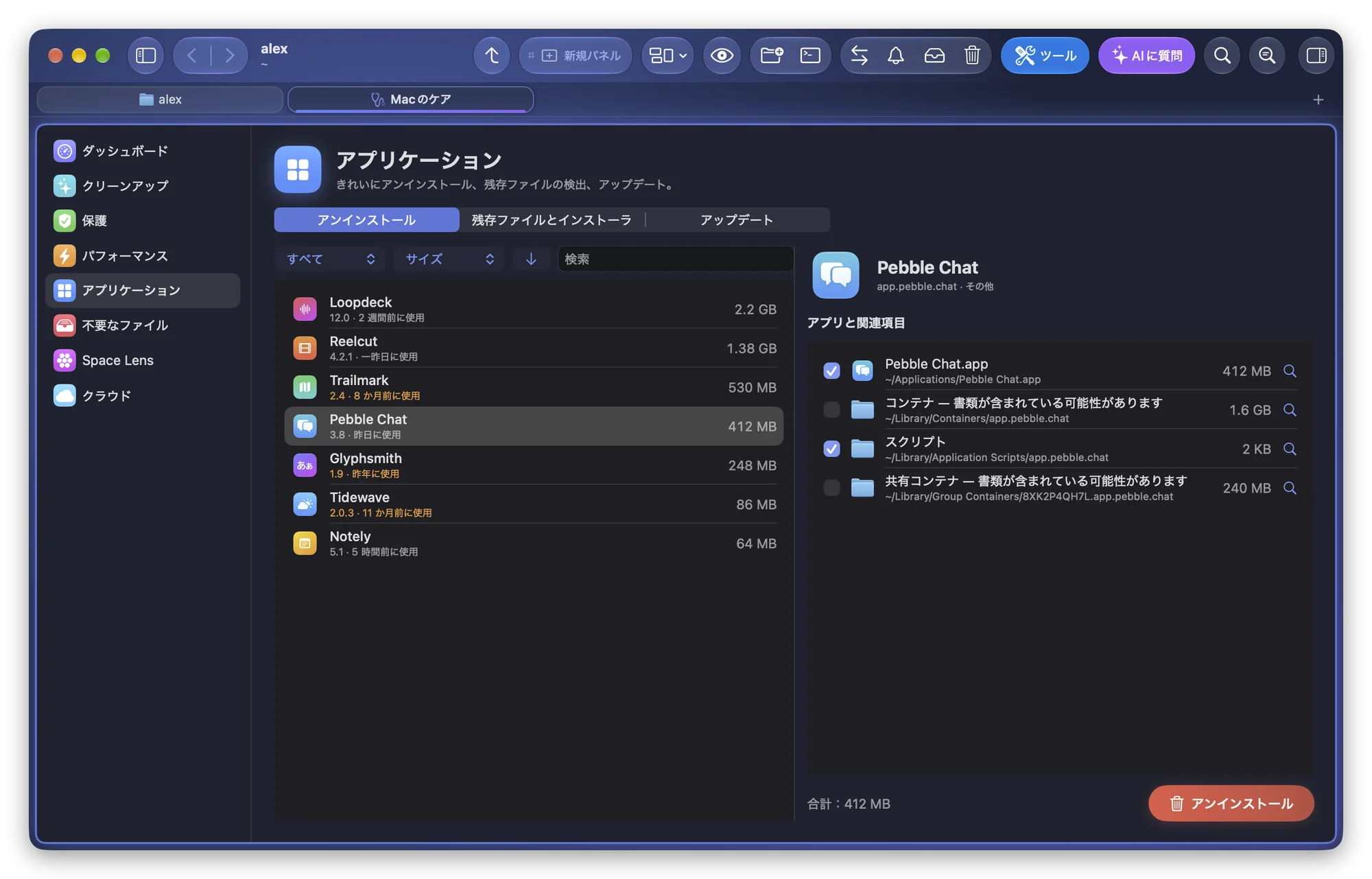This screenshot has height=879, width=1372.
Task: Click the new folder icon
Action: pyautogui.click(x=772, y=56)
